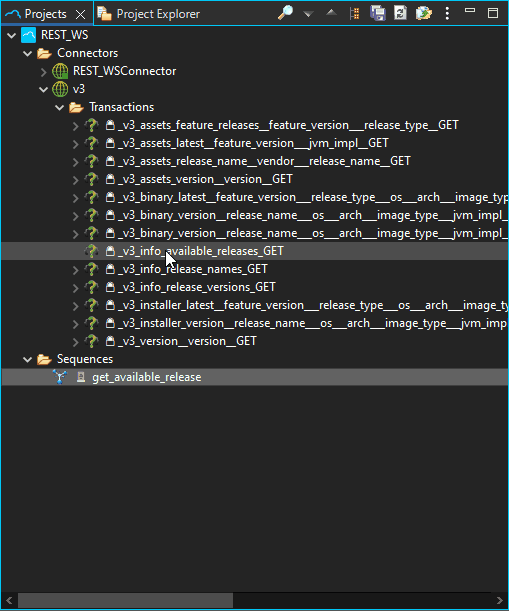Collapse the Connectors folder
The image size is (509, 611).
(27, 54)
